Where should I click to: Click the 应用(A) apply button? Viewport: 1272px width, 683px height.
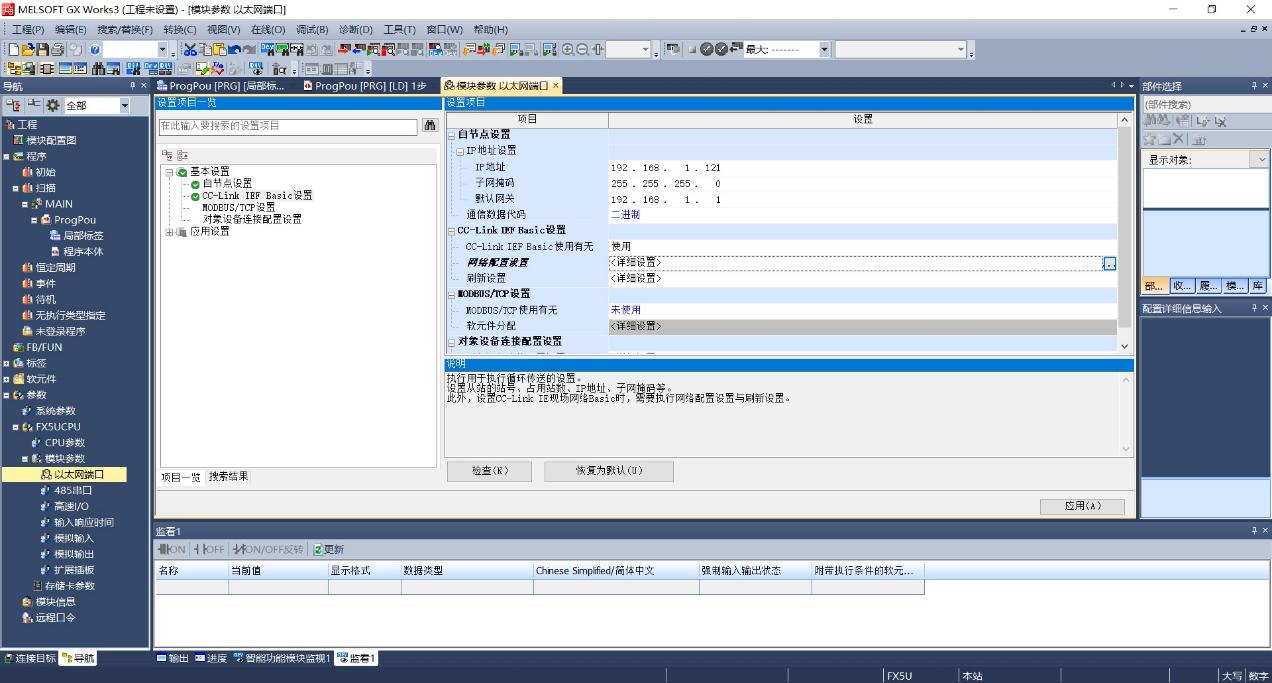1082,506
